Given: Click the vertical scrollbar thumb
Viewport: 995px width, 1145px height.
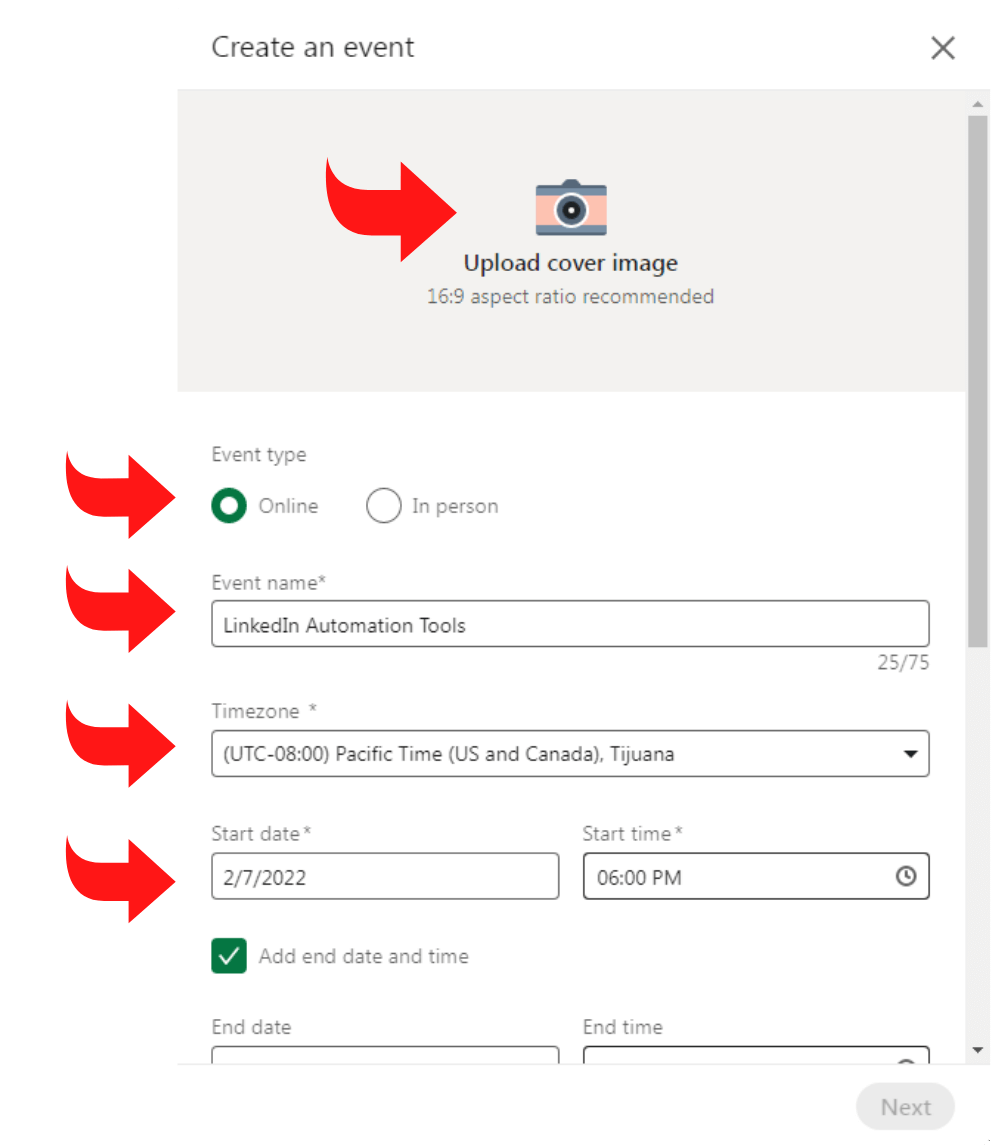Looking at the screenshot, I should (x=977, y=381).
